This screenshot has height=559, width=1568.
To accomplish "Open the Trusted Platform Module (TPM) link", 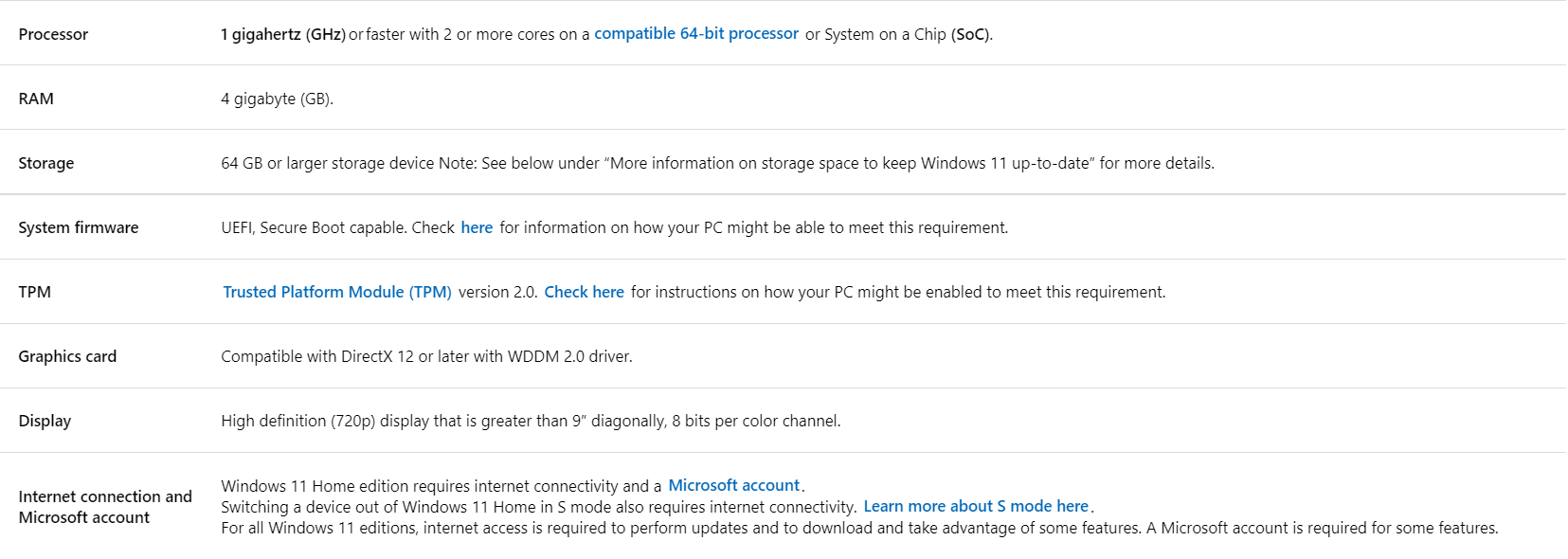I will pyautogui.click(x=337, y=292).
